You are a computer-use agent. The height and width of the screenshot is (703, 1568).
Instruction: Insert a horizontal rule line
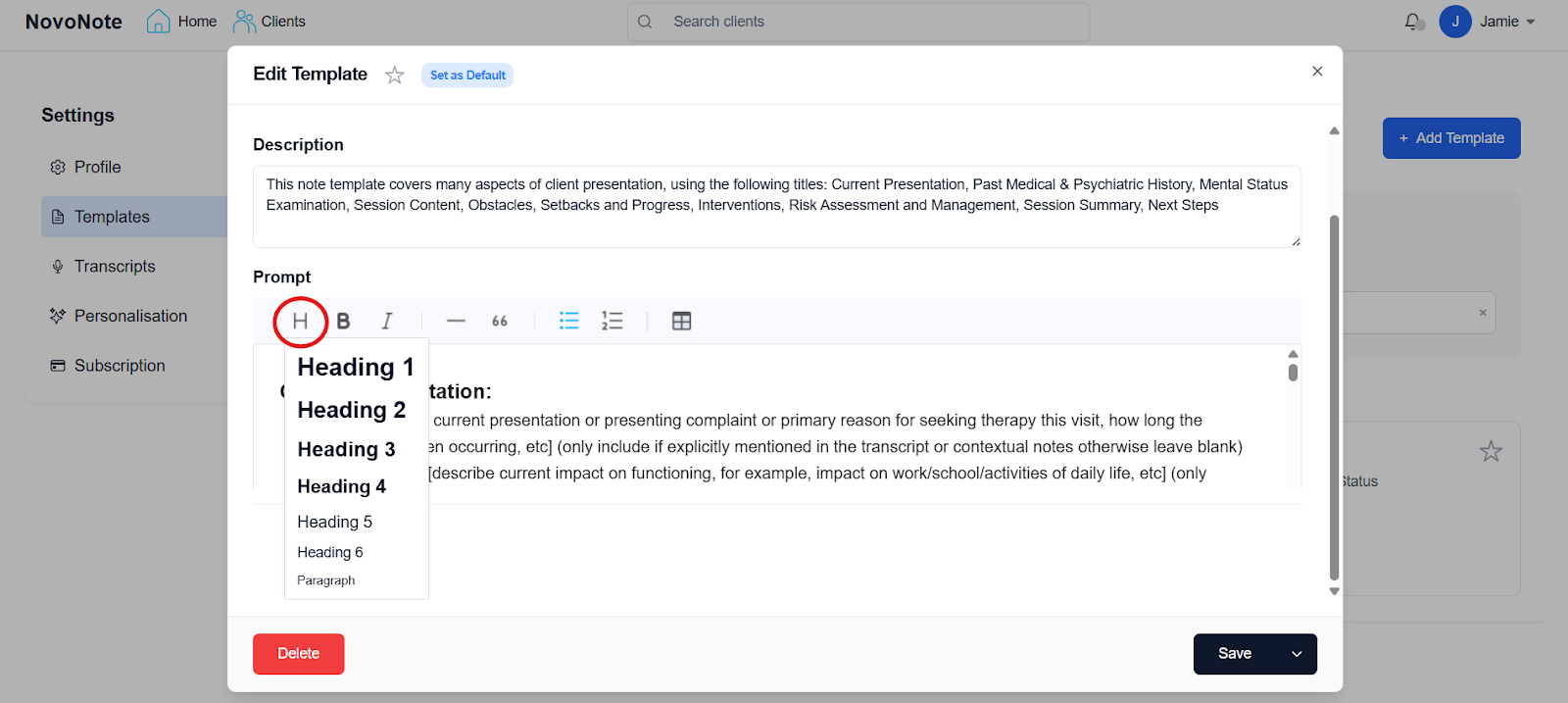456,322
